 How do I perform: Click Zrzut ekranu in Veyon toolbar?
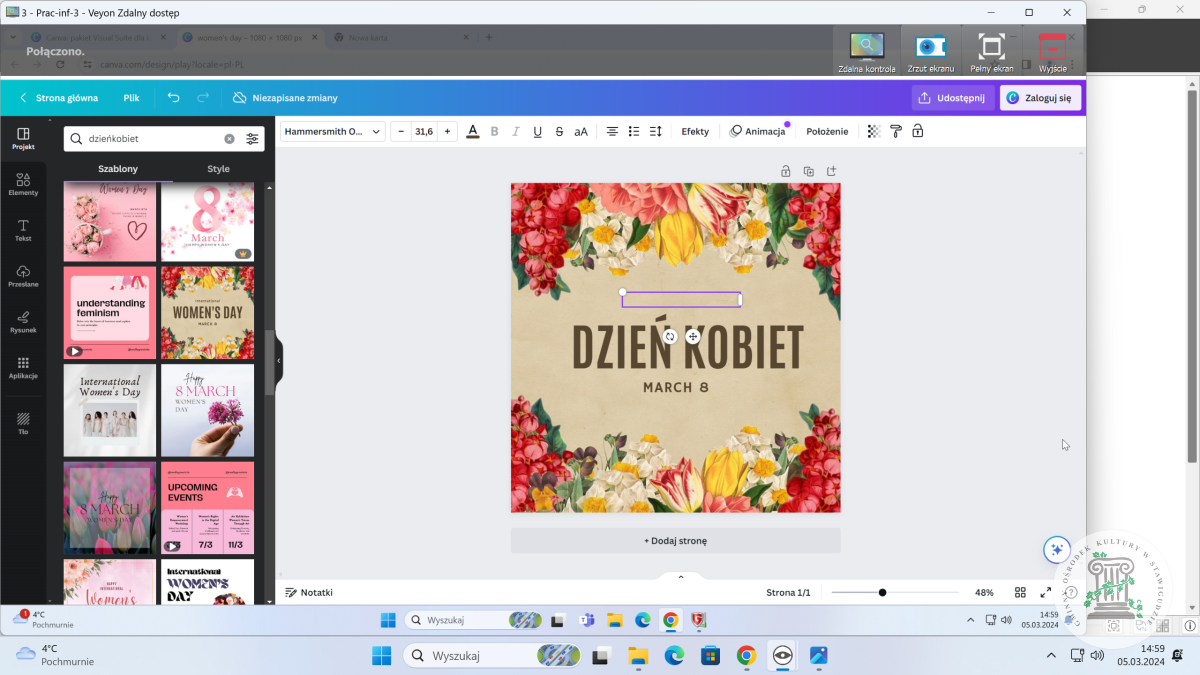[x=931, y=53]
